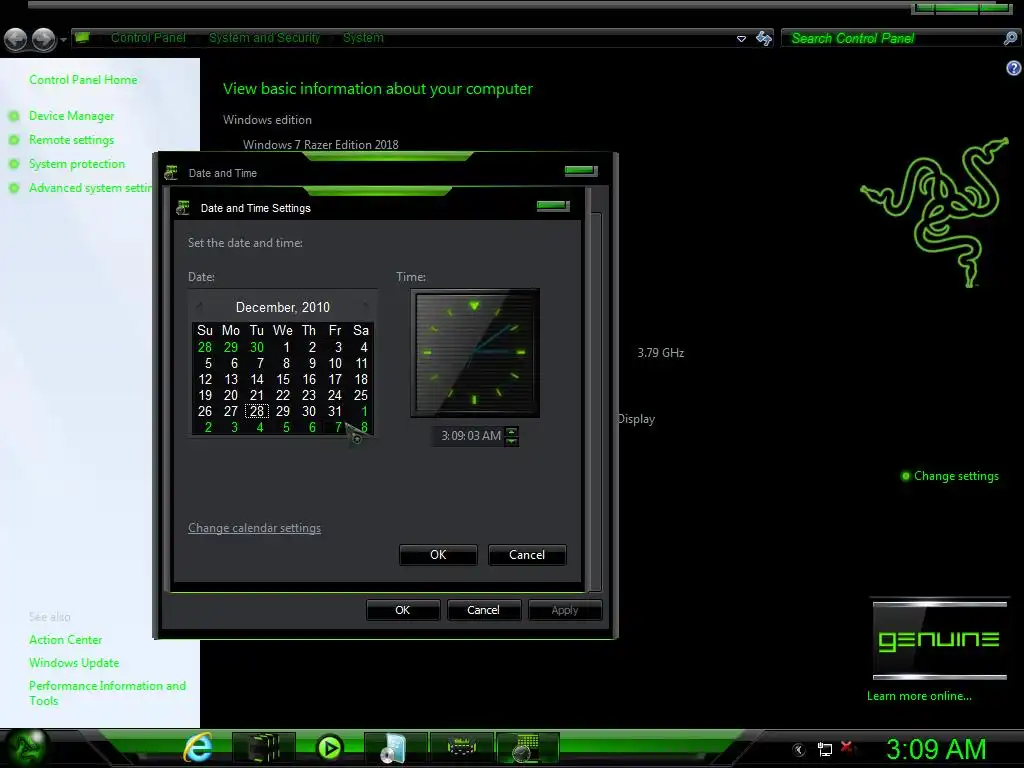The image size is (1024, 768).
Task: Click the genuine Windows badge
Action: point(940,640)
